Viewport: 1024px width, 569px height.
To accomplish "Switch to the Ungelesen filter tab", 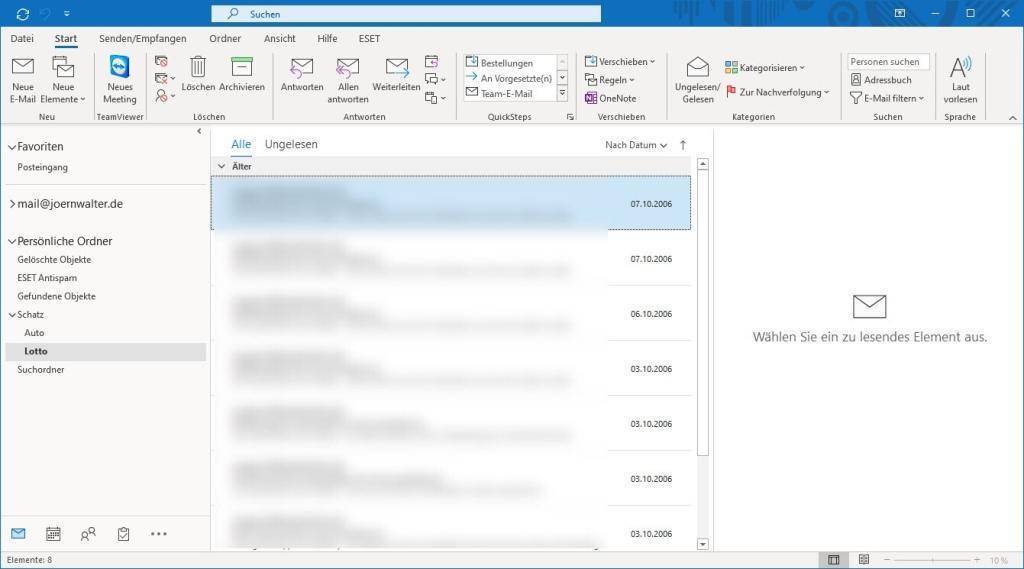I will click(x=291, y=144).
